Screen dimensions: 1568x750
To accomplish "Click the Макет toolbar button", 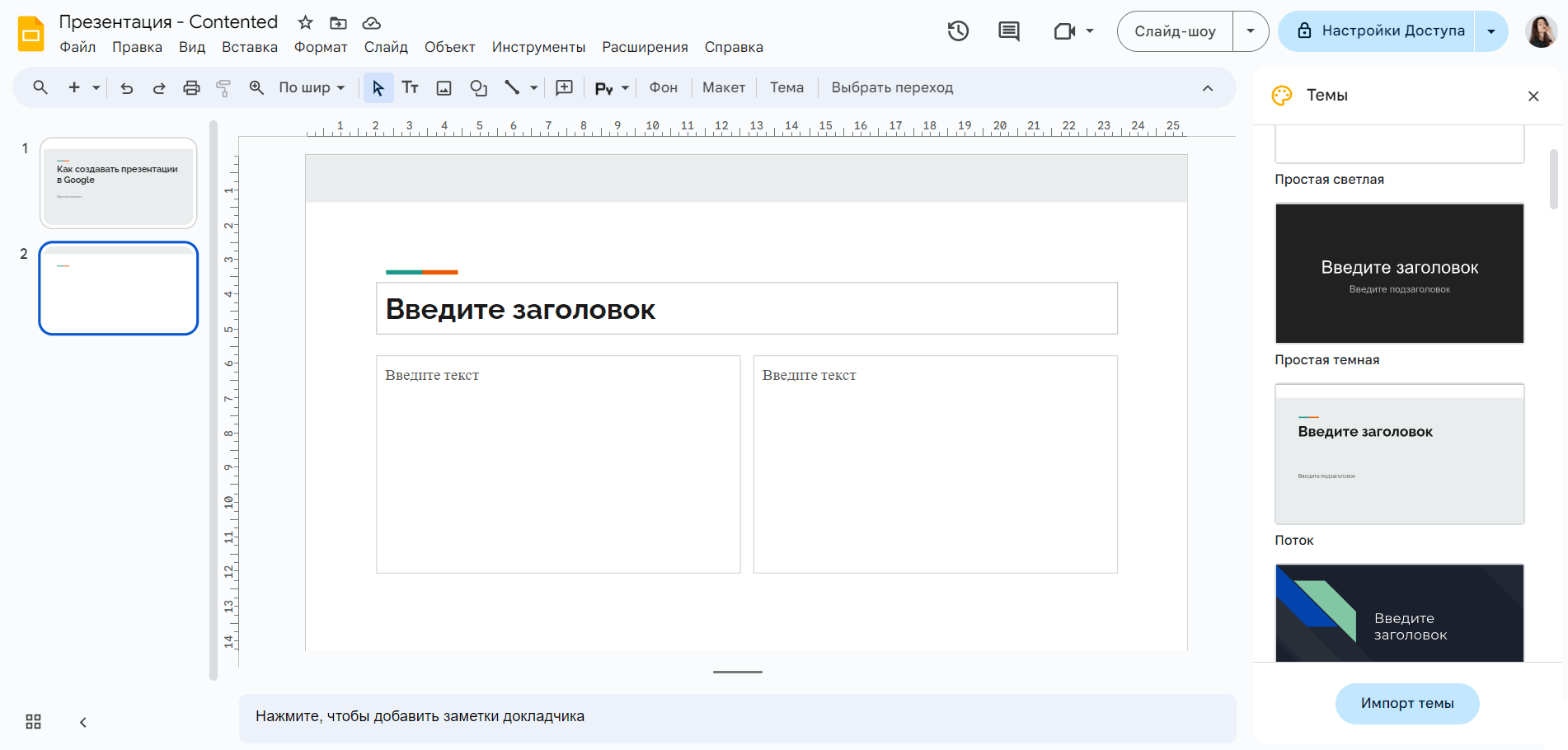I will [723, 87].
